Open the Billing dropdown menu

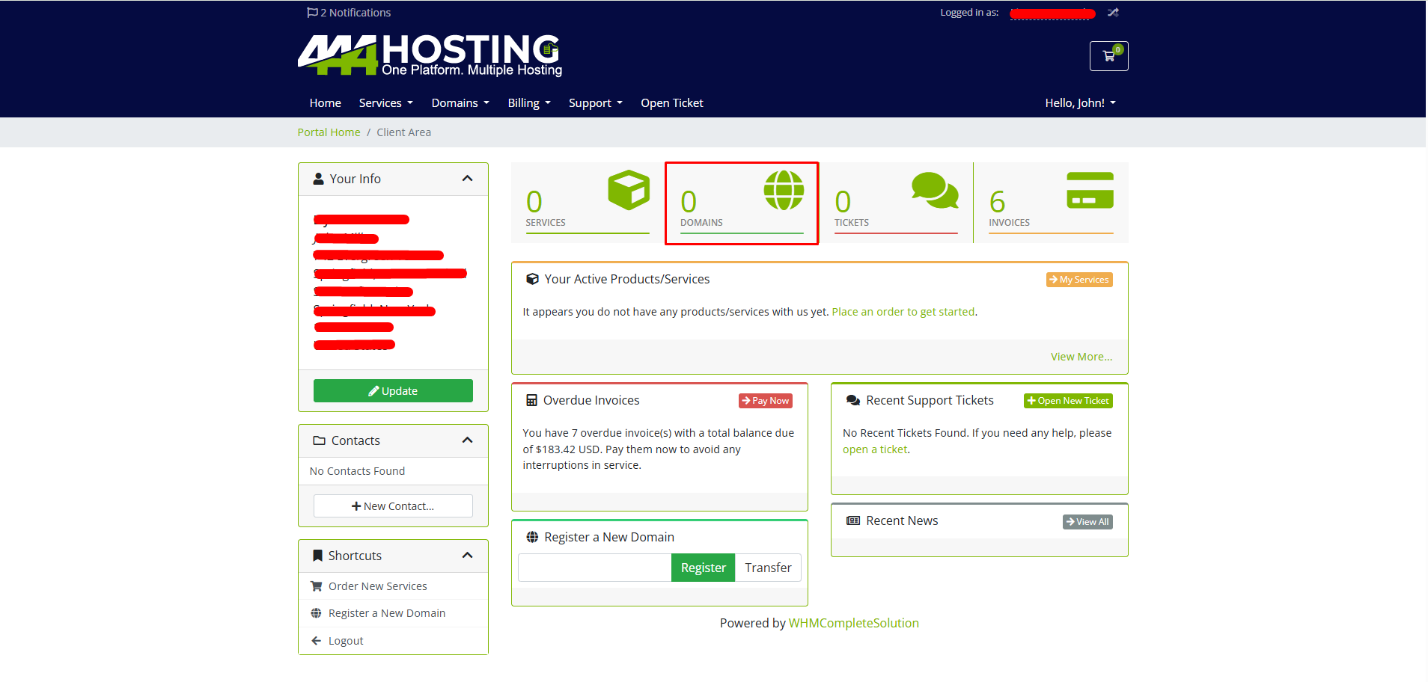(529, 103)
